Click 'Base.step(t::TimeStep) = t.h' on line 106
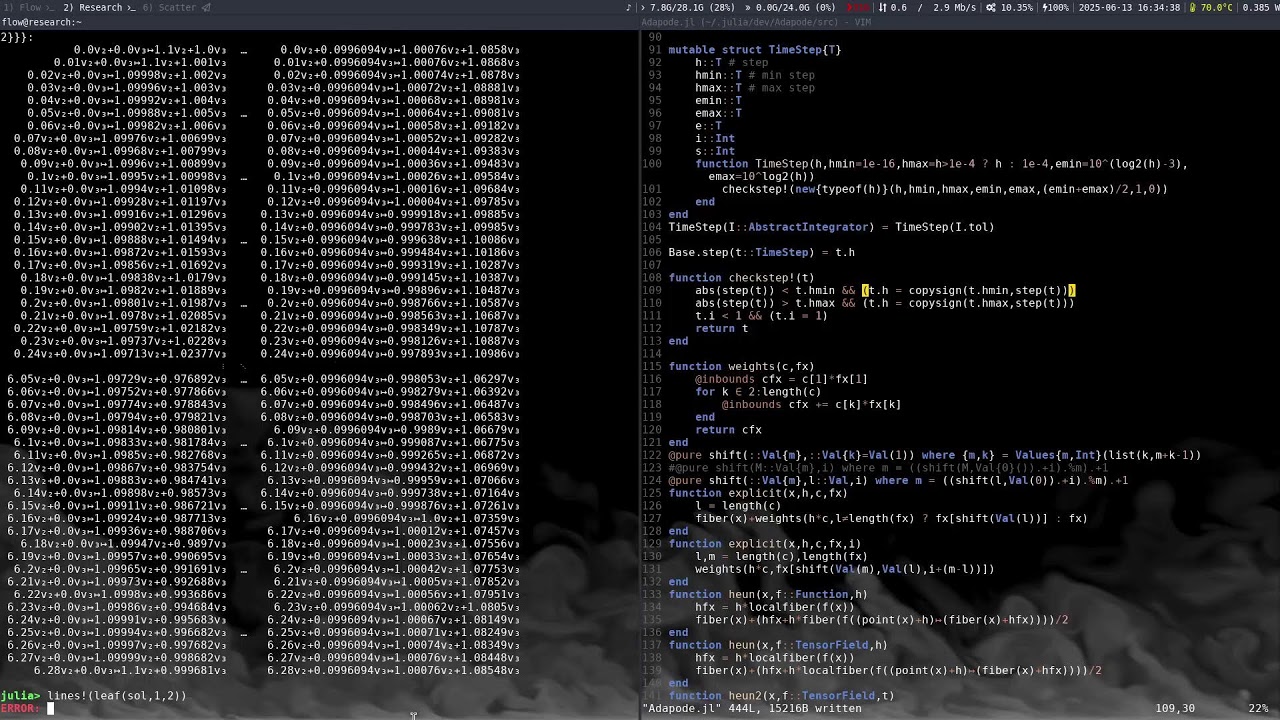The image size is (1280, 720). tap(761, 252)
